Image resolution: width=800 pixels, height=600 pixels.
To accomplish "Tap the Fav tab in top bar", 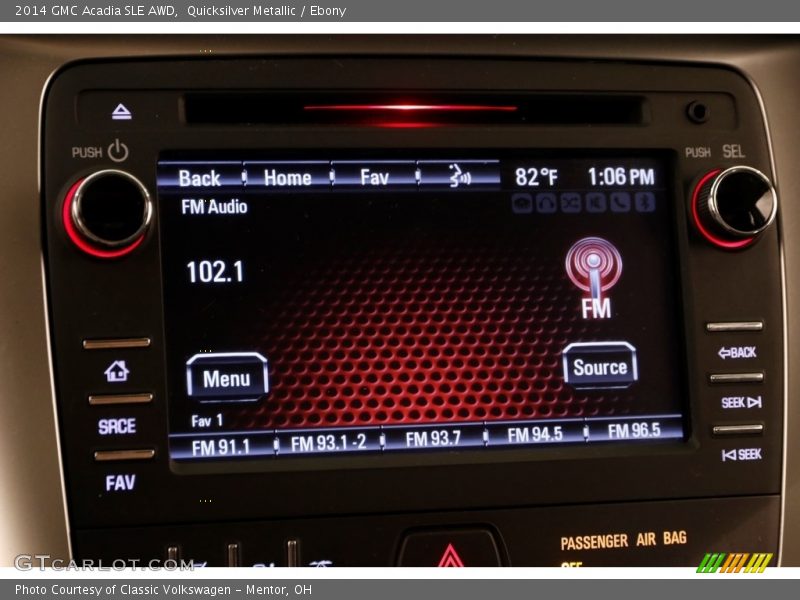I will (374, 177).
